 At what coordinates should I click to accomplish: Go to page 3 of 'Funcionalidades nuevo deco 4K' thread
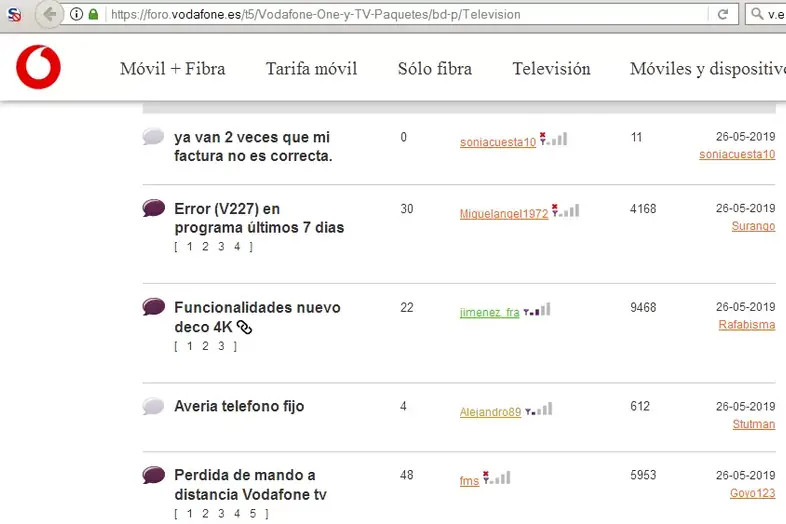tap(221, 346)
